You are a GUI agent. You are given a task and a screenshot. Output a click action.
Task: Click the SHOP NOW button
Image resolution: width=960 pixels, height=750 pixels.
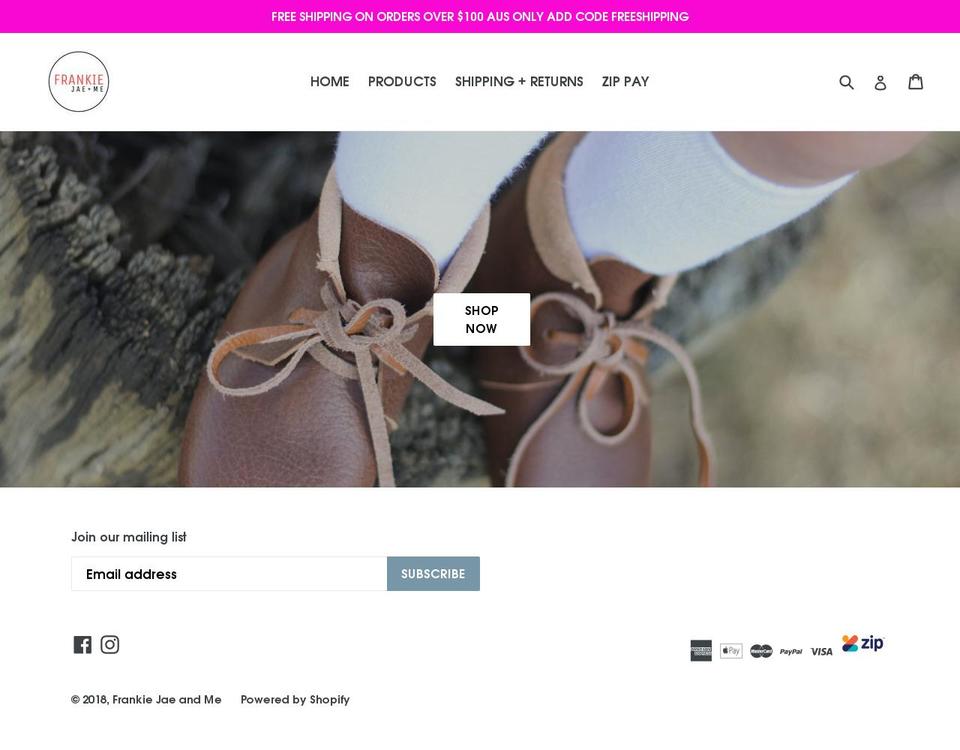click(482, 320)
